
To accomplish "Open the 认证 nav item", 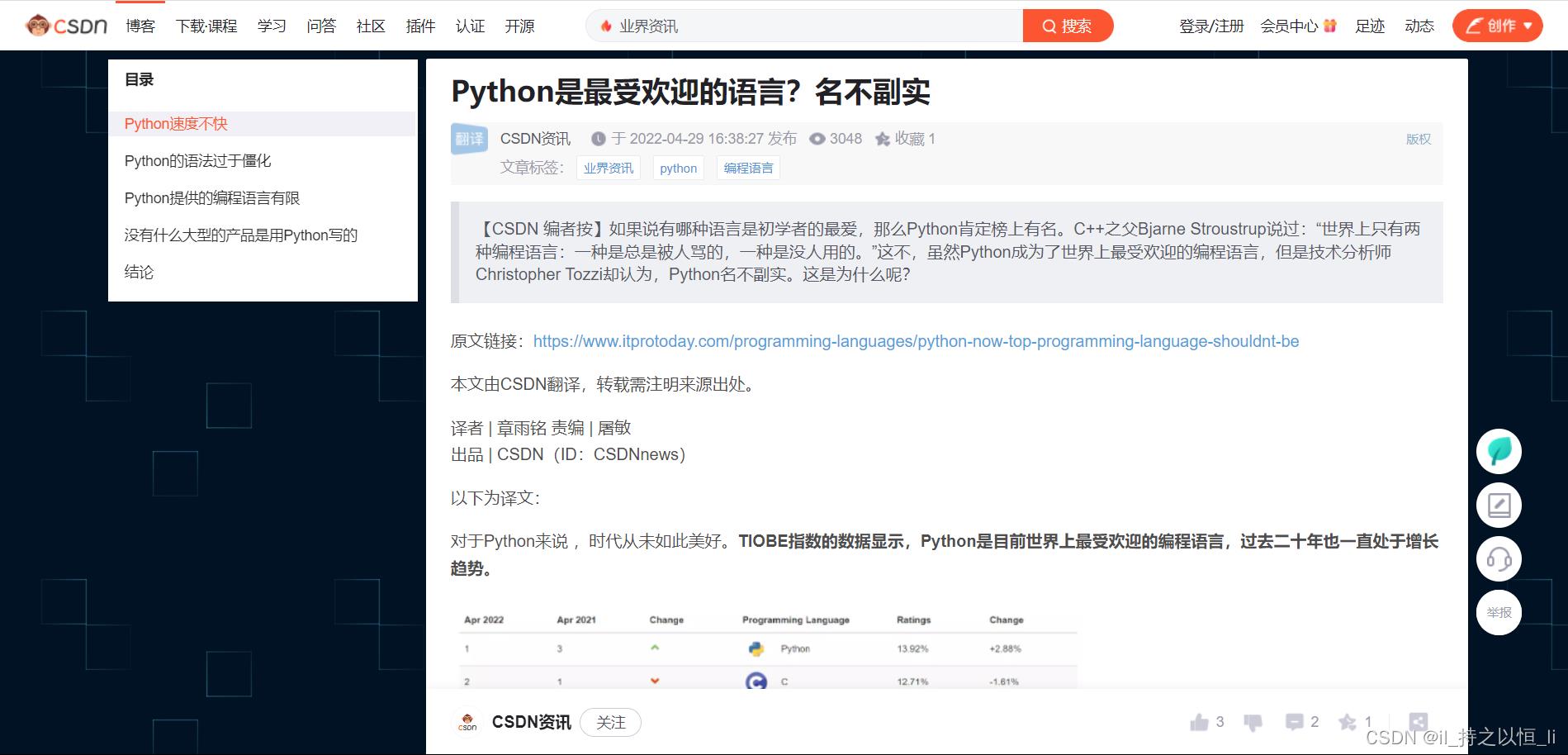I will (470, 26).
